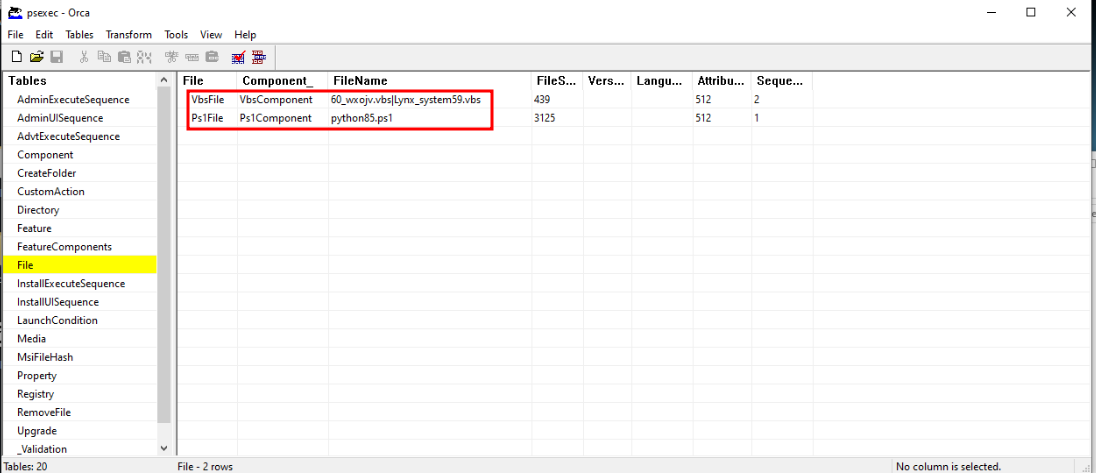
Task: Click the tables list scroll up arrow
Action: point(164,80)
